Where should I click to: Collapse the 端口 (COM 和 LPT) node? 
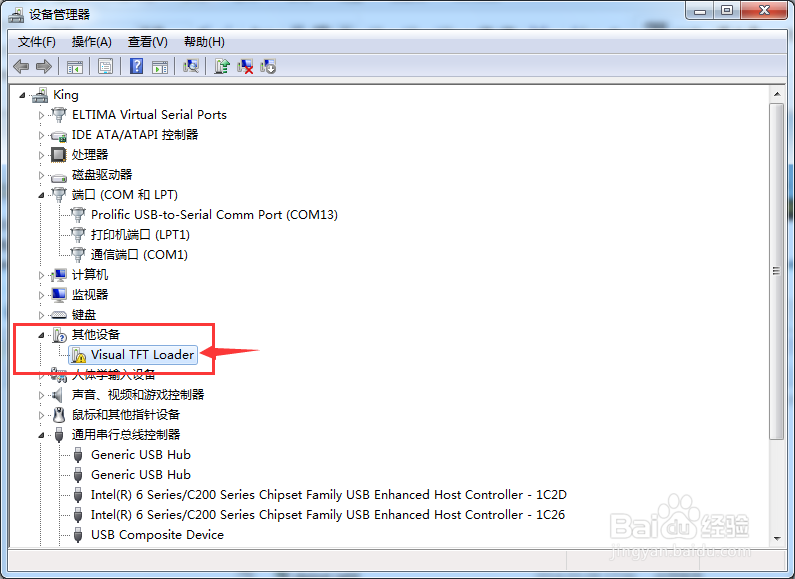click(x=41, y=195)
